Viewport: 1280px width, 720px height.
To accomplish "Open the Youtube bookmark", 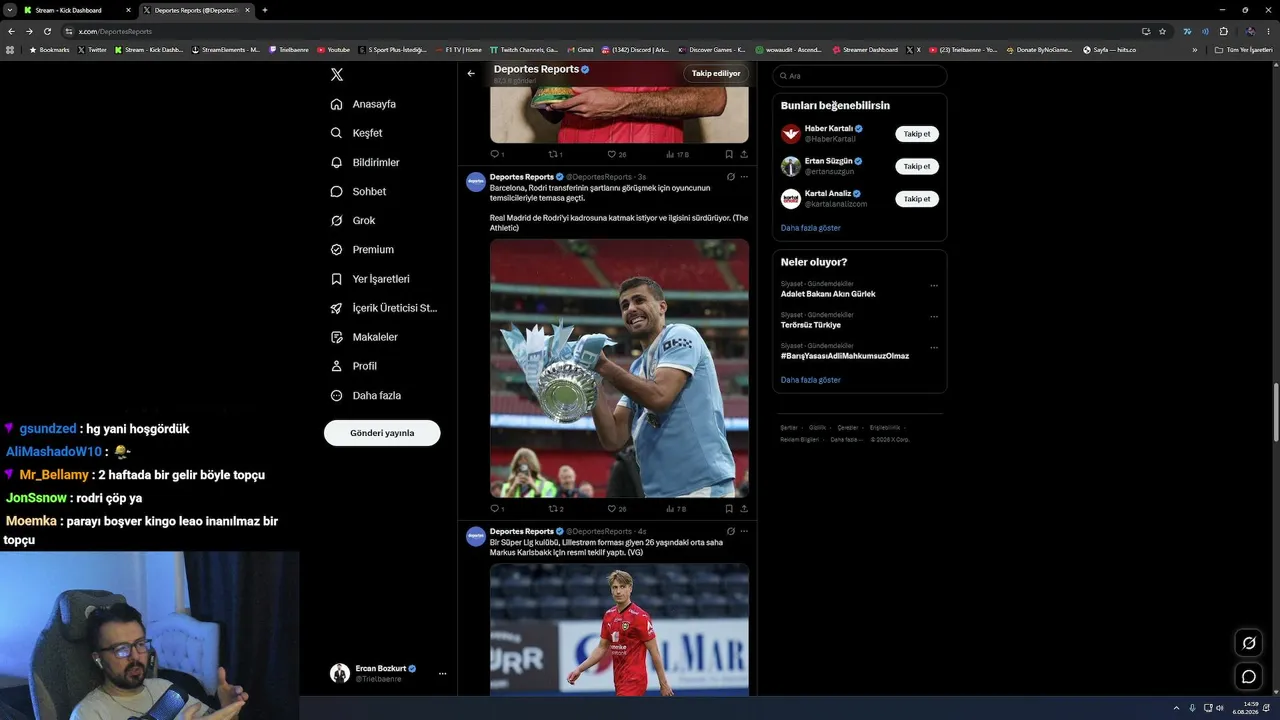I will (x=334, y=49).
